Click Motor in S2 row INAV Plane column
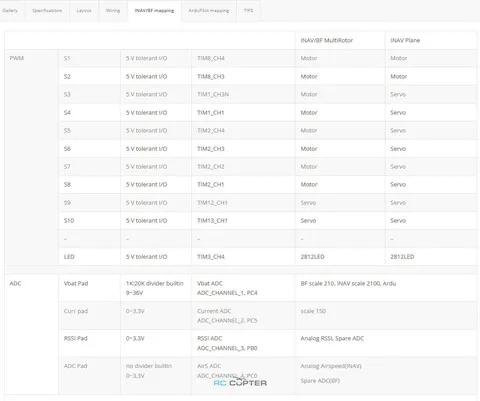480x401 pixels. click(399, 77)
